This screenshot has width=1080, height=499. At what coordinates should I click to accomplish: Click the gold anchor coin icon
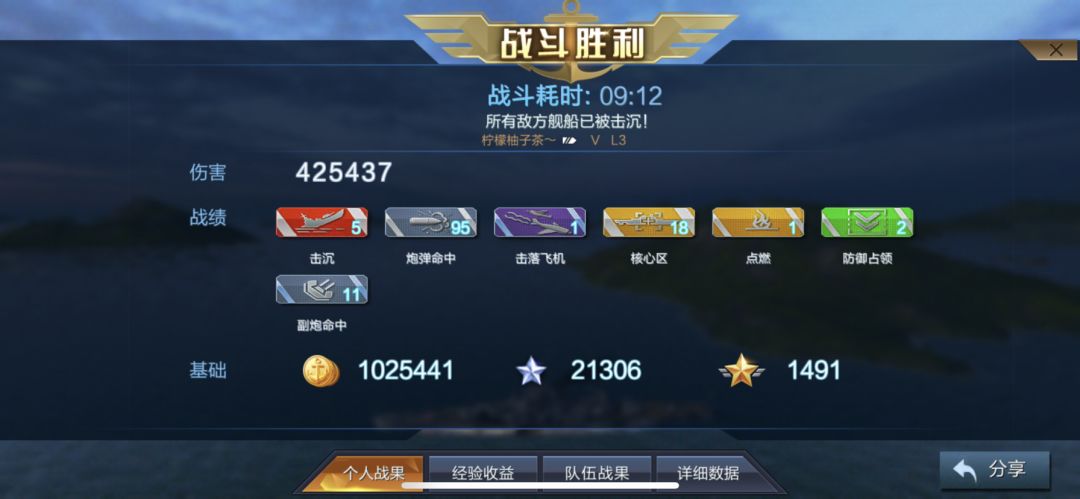(322, 371)
